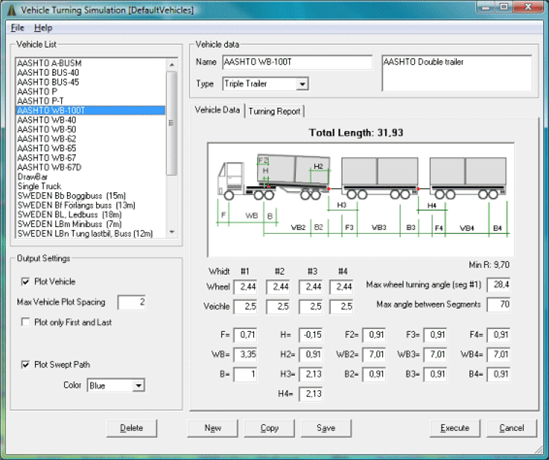Click the Execute button
The height and width of the screenshot is (460, 549).
click(455, 428)
